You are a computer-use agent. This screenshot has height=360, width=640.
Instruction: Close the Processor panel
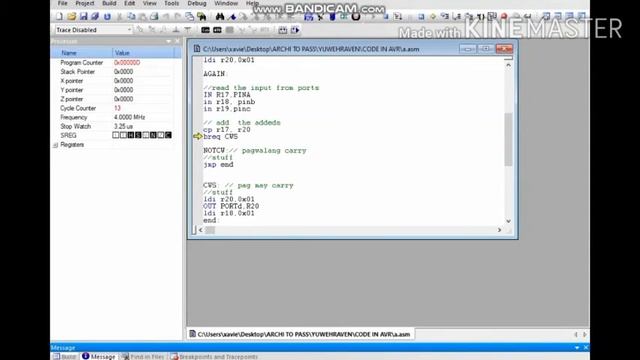(x=177, y=42)
